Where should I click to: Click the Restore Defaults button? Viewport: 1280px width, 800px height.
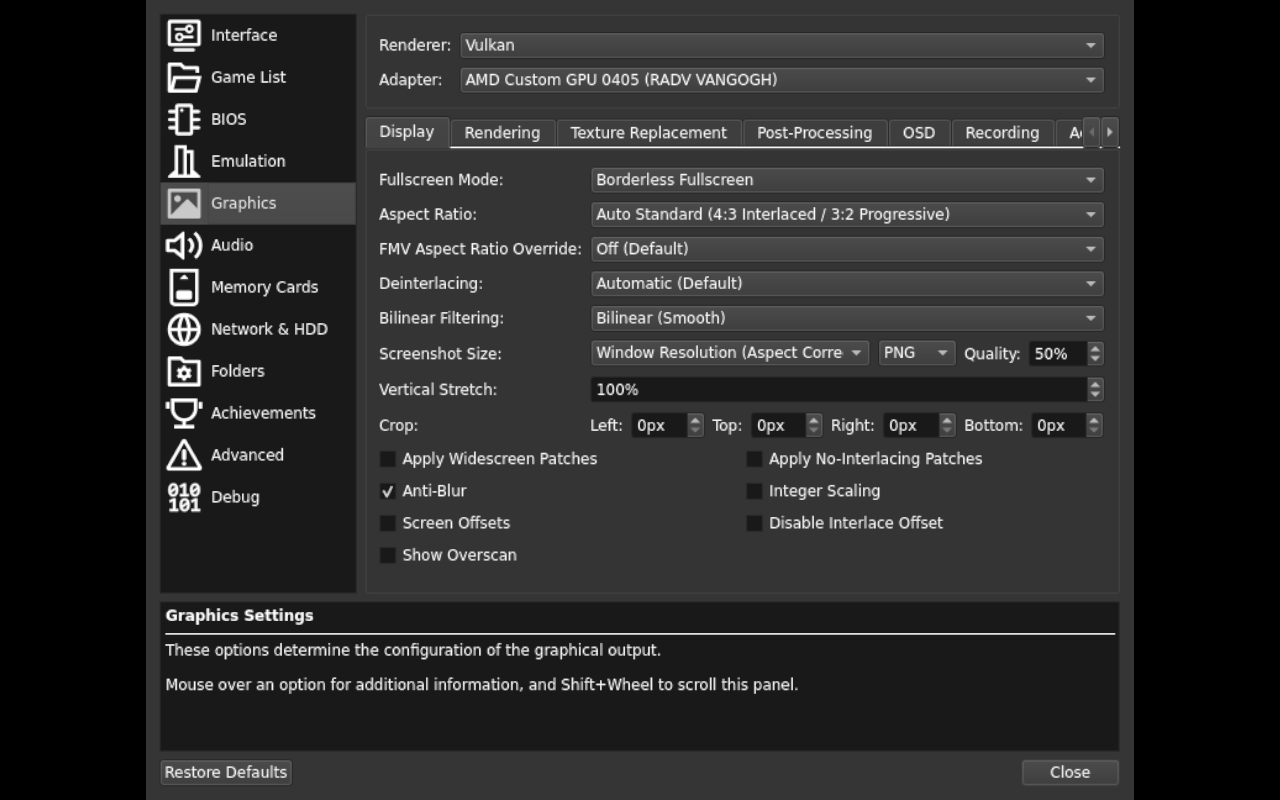[x=226, y=772]
